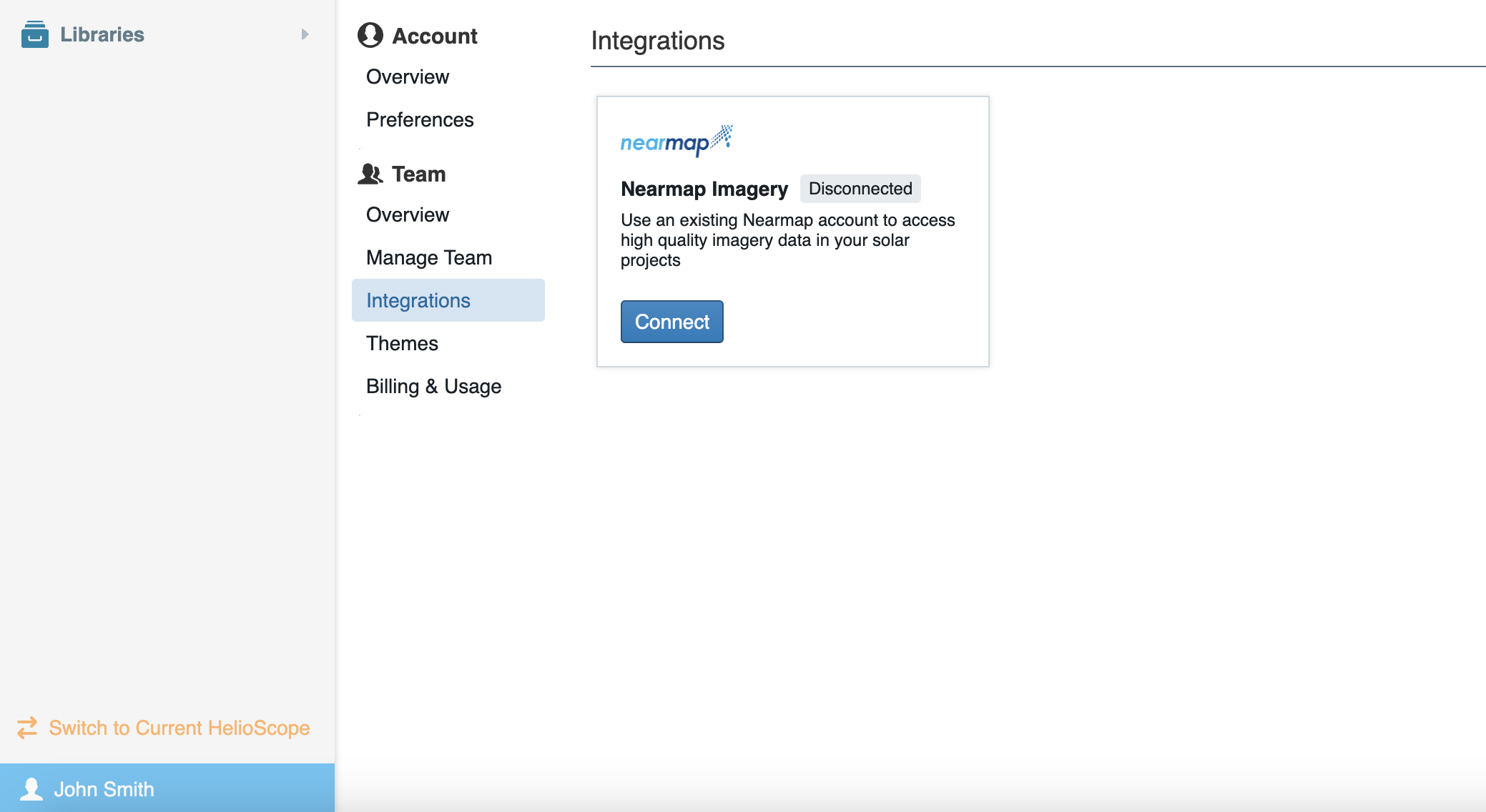Expand the Libraries arrow
The width and height of the screenshot is (1486, 812).
click(305, 34)
